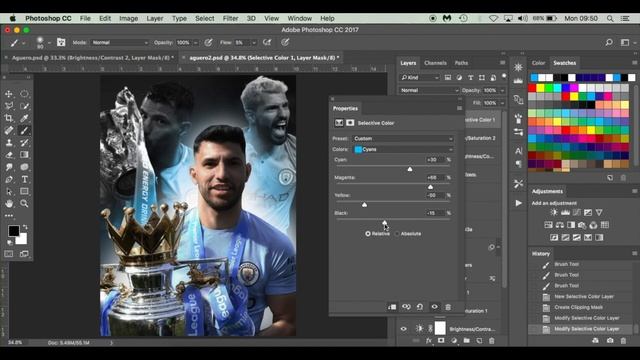Add layer style fx in Layers panel

pos(429,340)
